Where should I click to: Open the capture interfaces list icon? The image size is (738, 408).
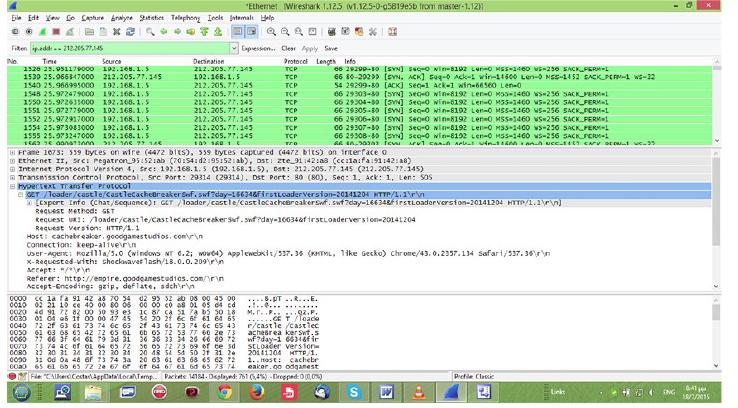click(15, 32)
